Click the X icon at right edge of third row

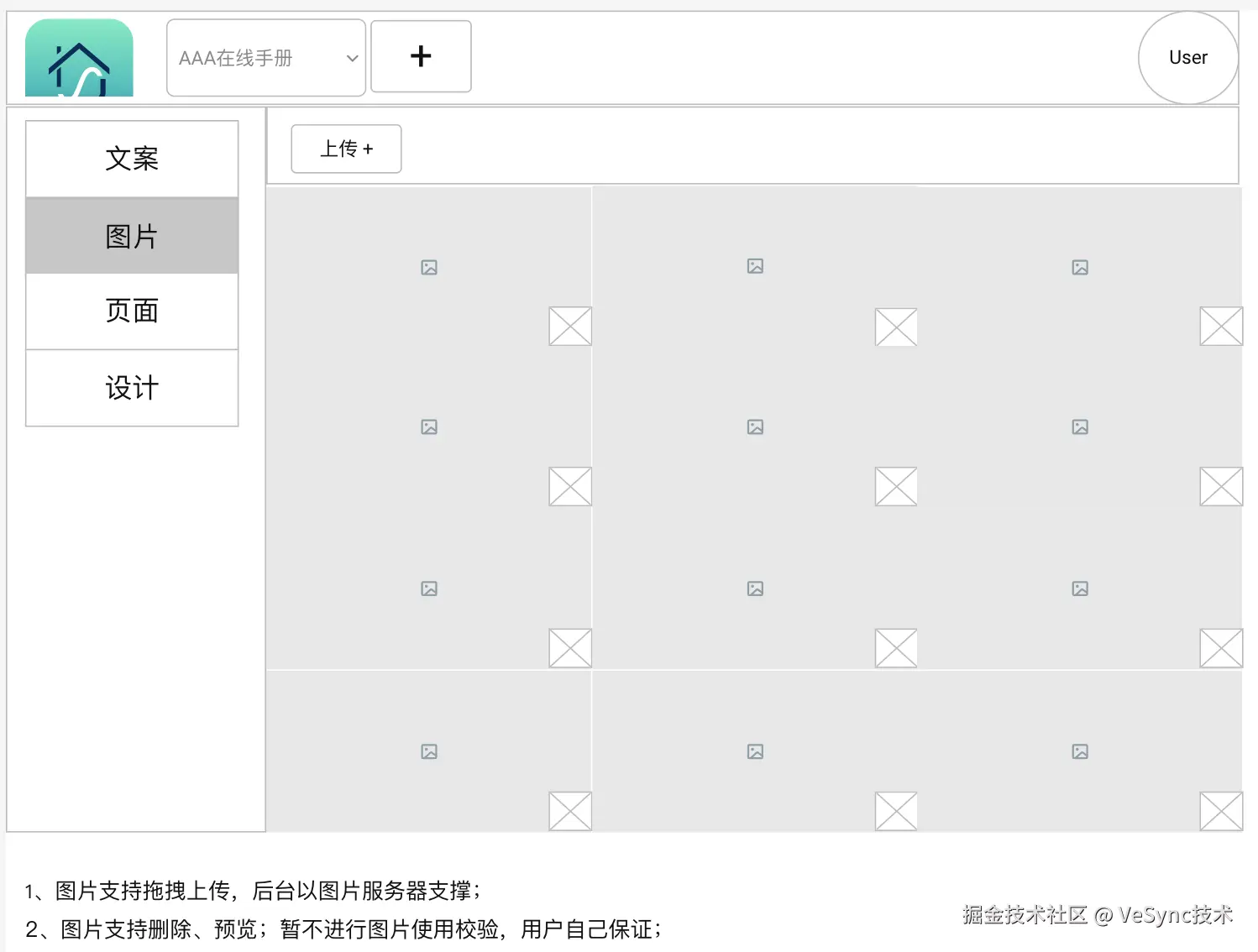pyautogui.click(x=1220, y=647)
